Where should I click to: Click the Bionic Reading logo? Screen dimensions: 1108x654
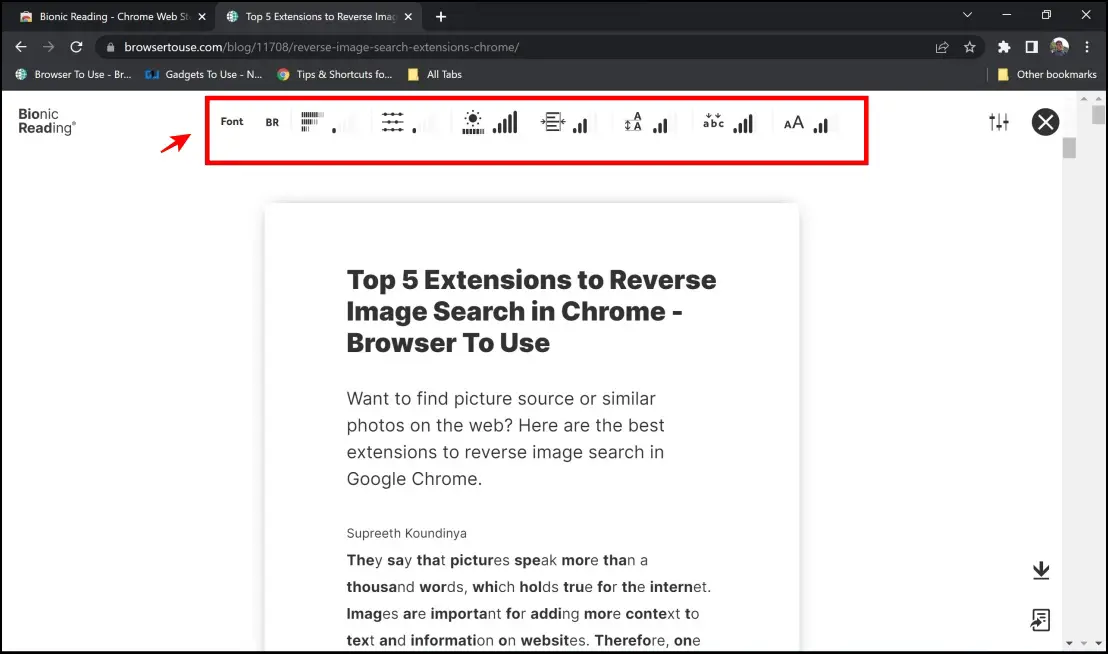click(47, 121)
